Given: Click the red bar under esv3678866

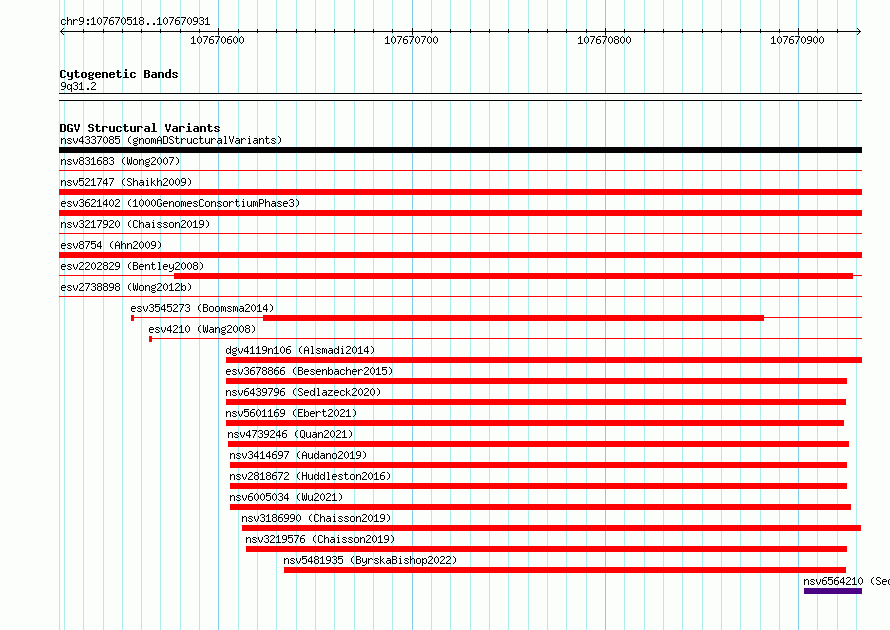Looking at the screenshot, I should [536, 381].
